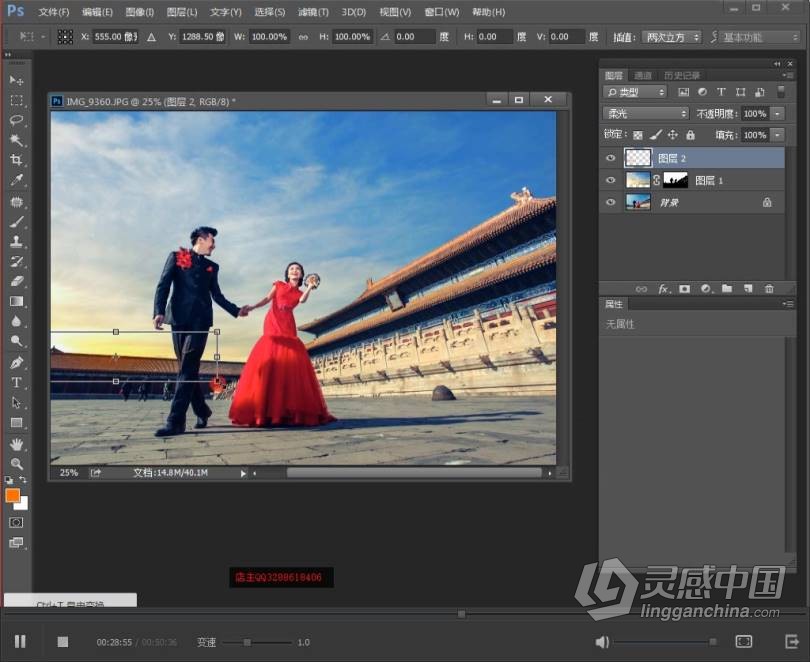Select the Magic Wand tool
The image size is (810, 662).
(17, 140)
